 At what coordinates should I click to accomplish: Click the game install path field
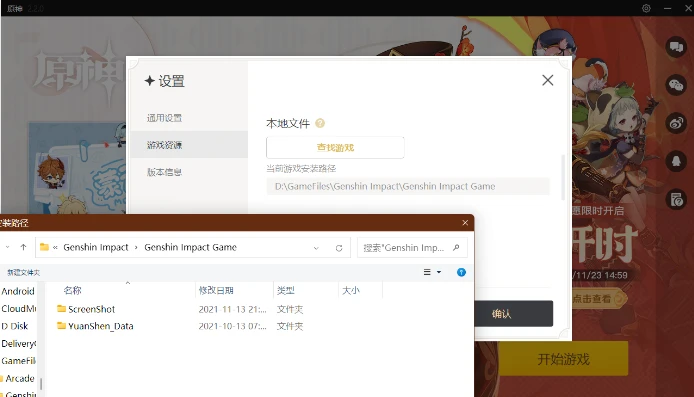point(408,186)
